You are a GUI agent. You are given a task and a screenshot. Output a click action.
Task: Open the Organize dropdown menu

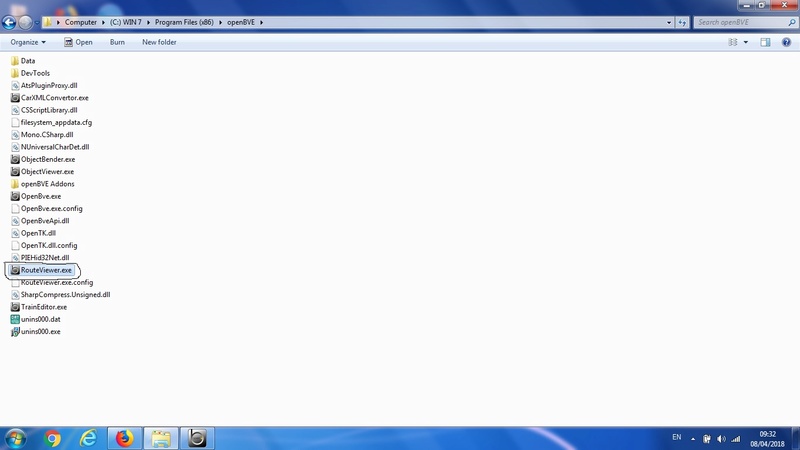[28, 42]
